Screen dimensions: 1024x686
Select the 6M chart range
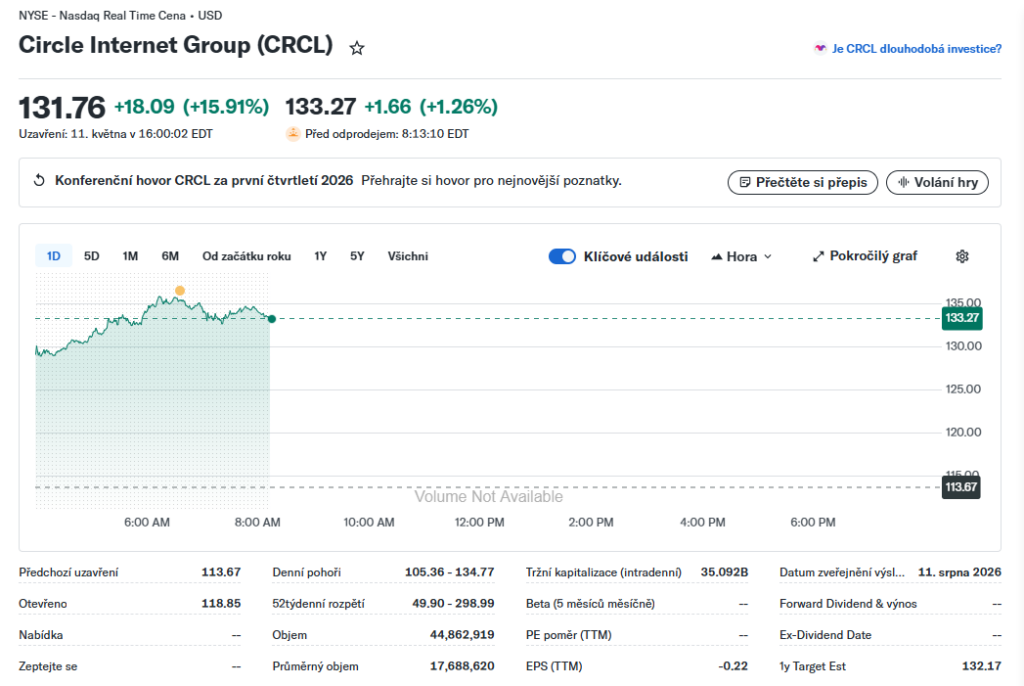(x=170, y=256)
